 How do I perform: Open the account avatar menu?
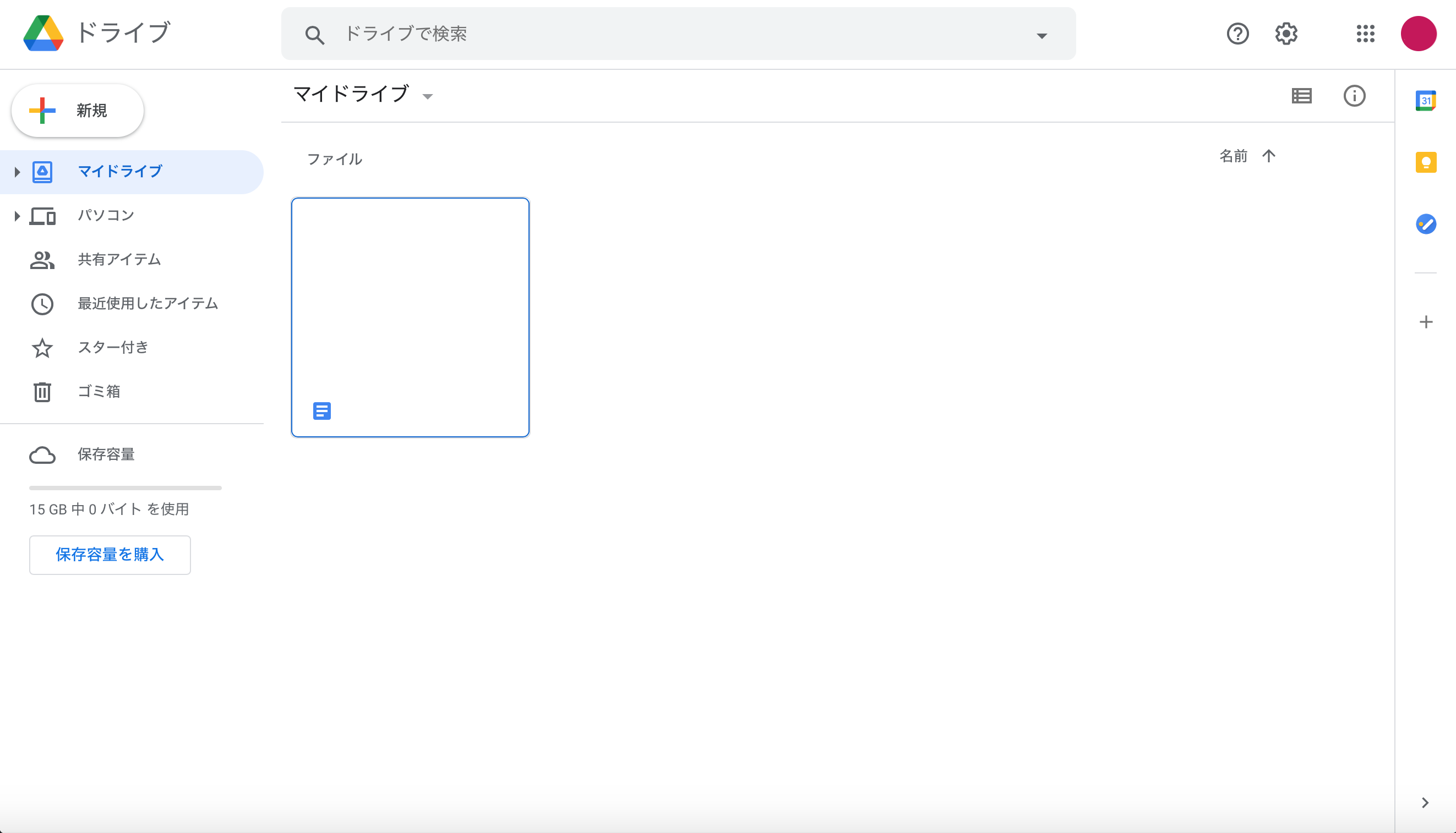[x=1418, y=34]
